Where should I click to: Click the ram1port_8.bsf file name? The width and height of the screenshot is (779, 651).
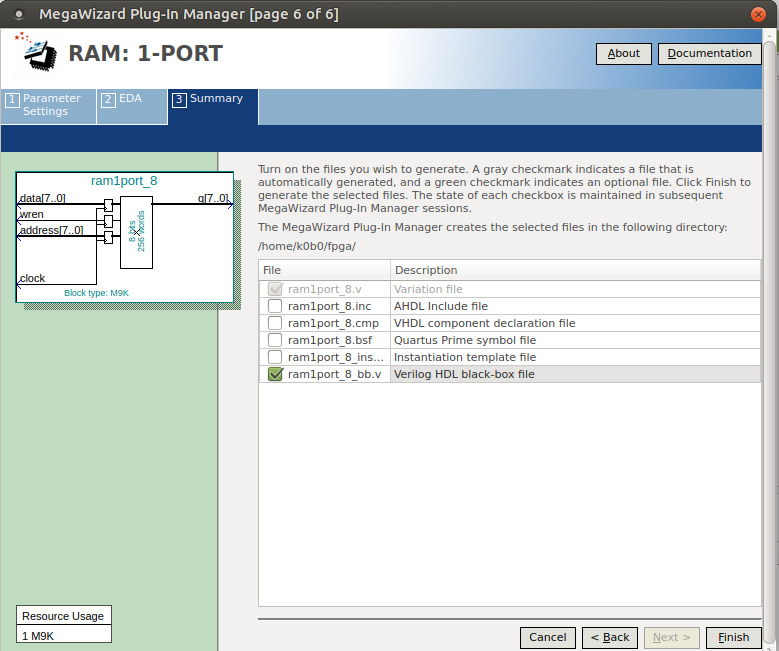(330, 340)
